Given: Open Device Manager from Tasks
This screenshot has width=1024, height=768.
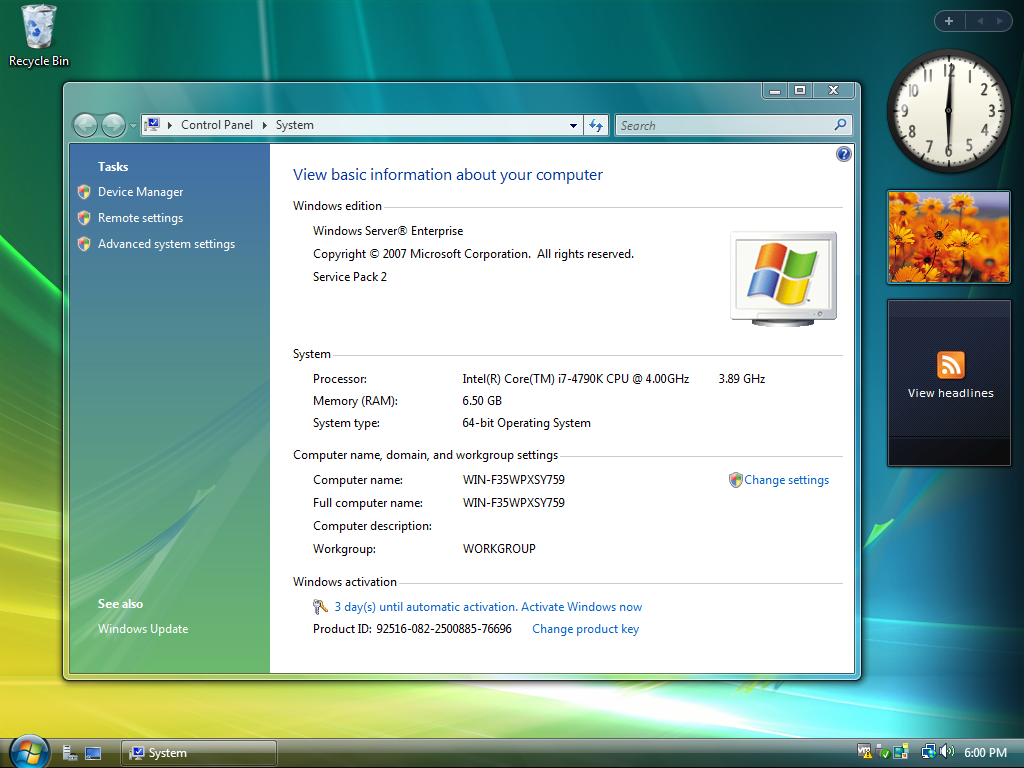Looking at the screenshot, I should click(x=140, y=192).
